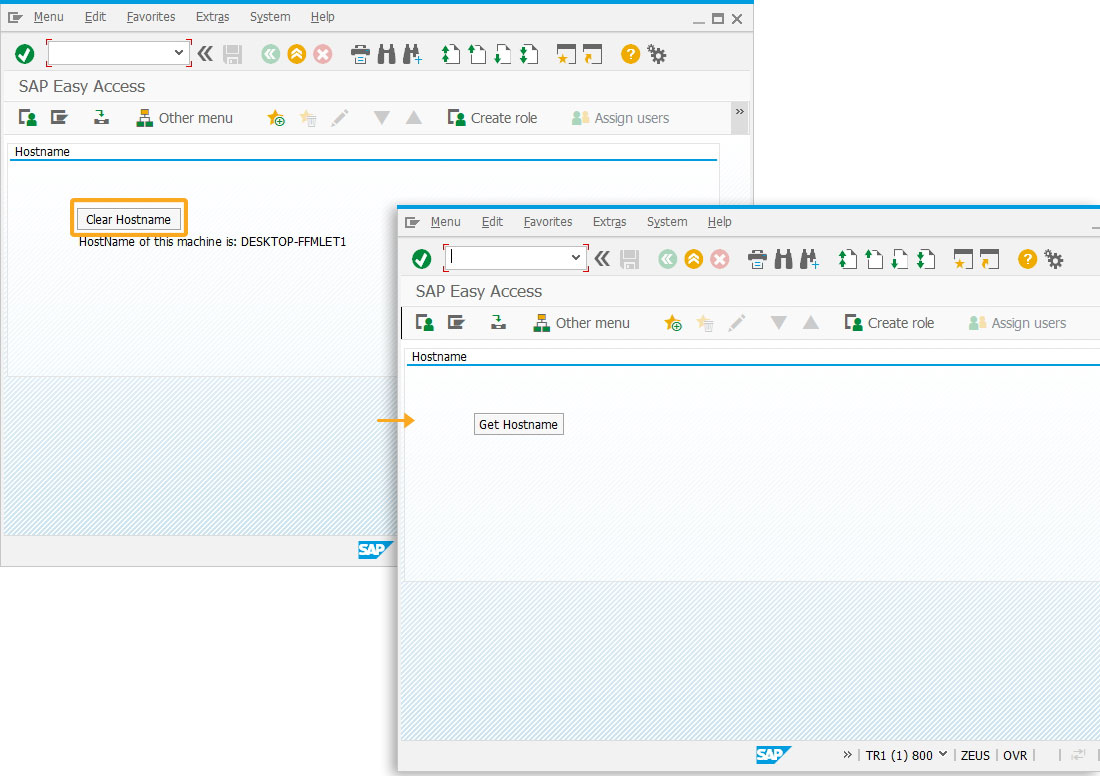Click Find Next binoculars icon, front window
The image size is (1100, 776).
point(810,259)
